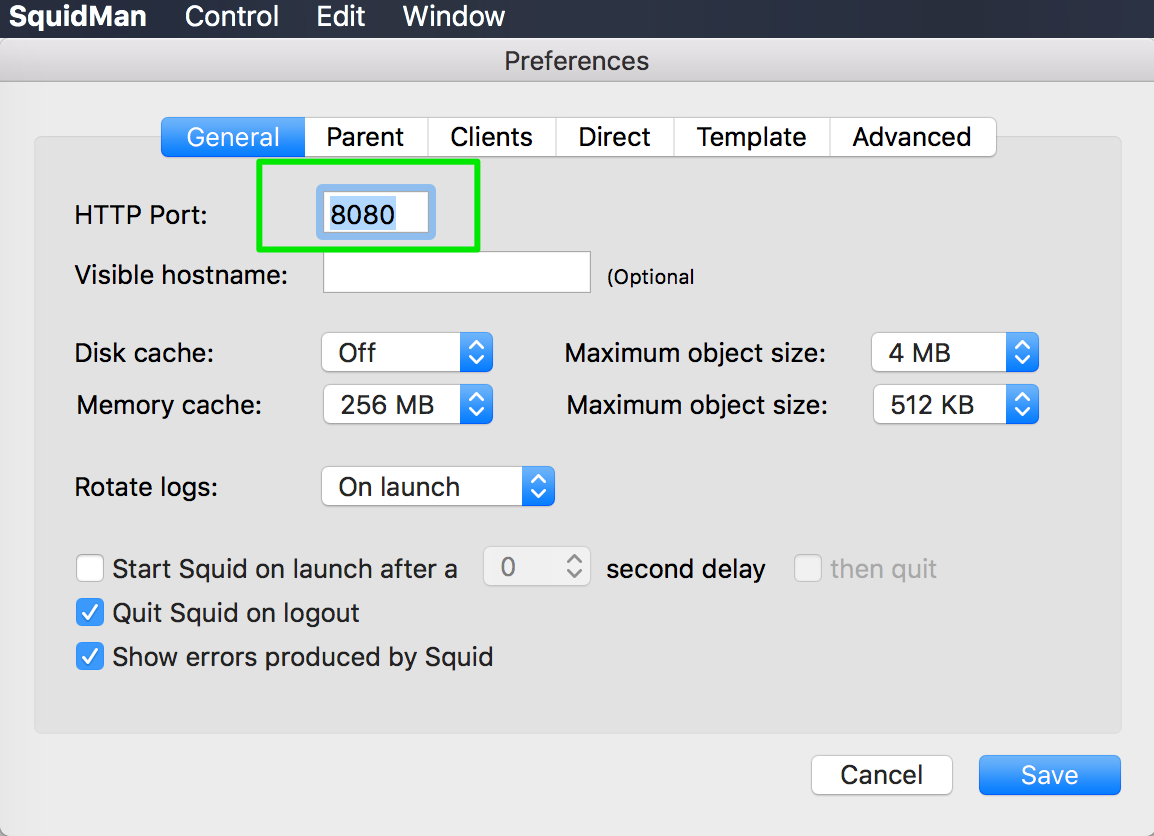Click the second delay stepper arrows
Screen dimensions: 1154x836
pyautogui.click(x=574, y=566)
